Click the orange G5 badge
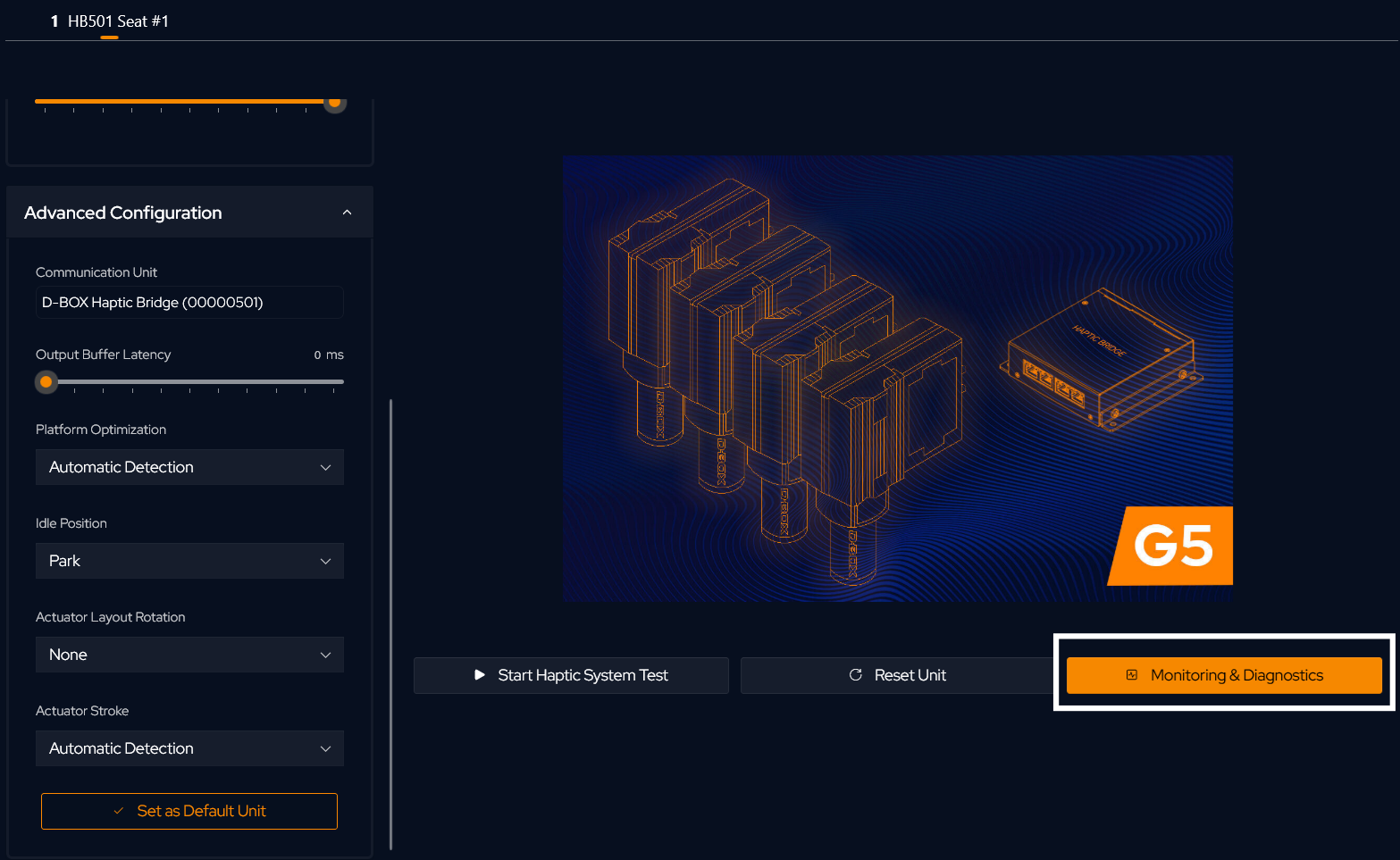This screenshot has width=1400, height=860. [1172, 546]
